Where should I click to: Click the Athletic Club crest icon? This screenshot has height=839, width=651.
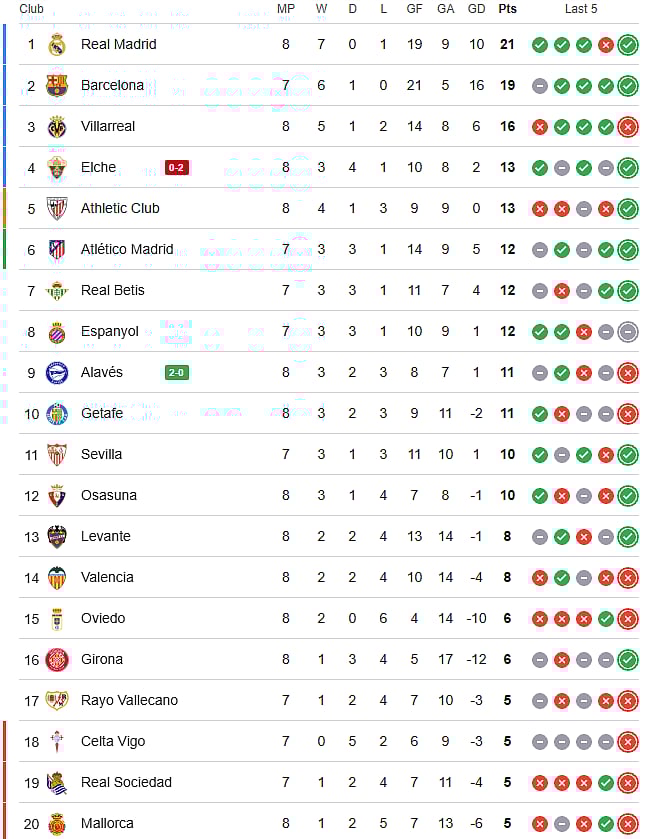(x=57, y=208)
